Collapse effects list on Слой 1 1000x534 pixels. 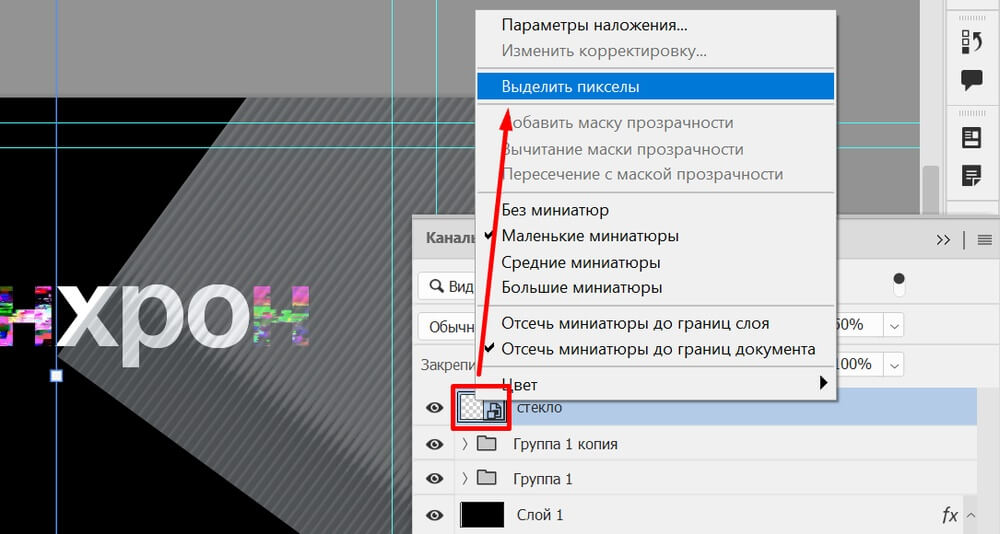coord(971,514)
